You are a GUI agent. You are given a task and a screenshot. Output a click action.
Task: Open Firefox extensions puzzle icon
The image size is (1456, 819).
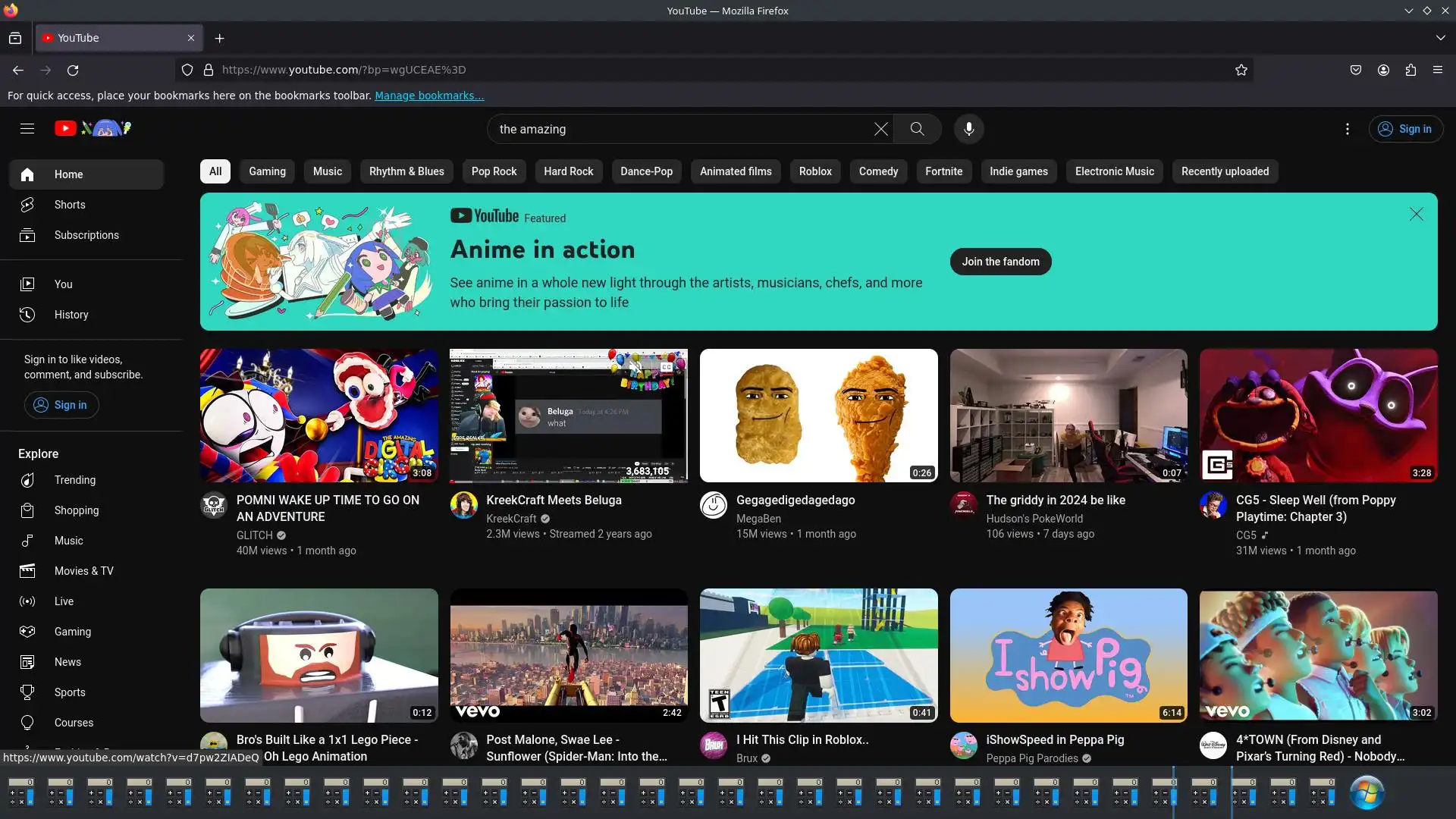pos(1410,70)
